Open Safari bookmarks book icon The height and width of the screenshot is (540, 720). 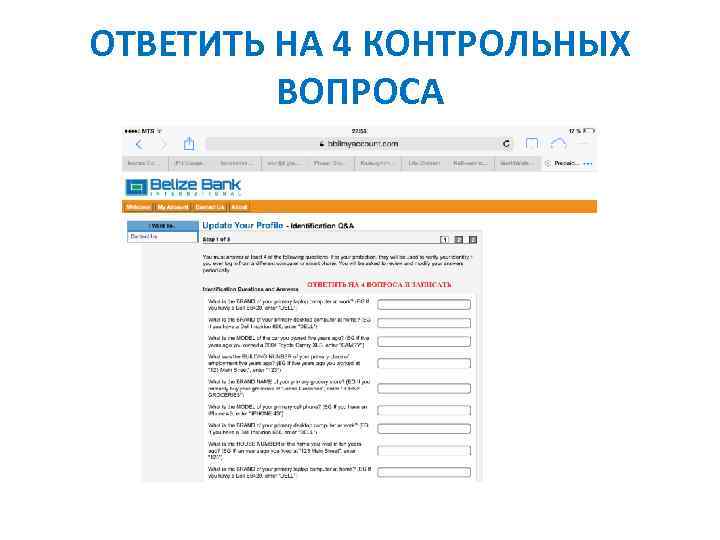(x=532, y=144)
